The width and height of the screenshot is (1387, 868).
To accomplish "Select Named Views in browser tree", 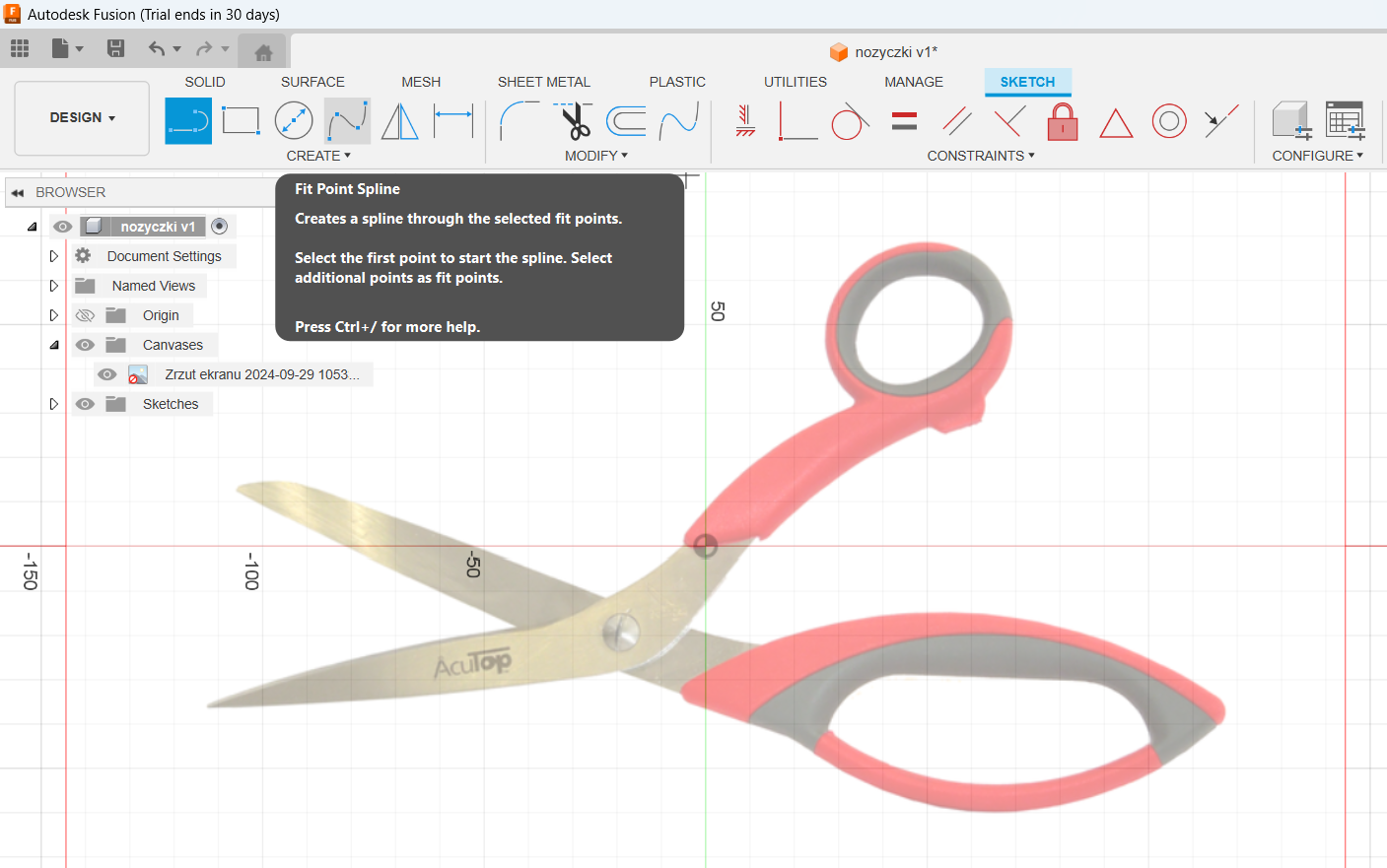I will pyautogui.click(x=154, y=286).
